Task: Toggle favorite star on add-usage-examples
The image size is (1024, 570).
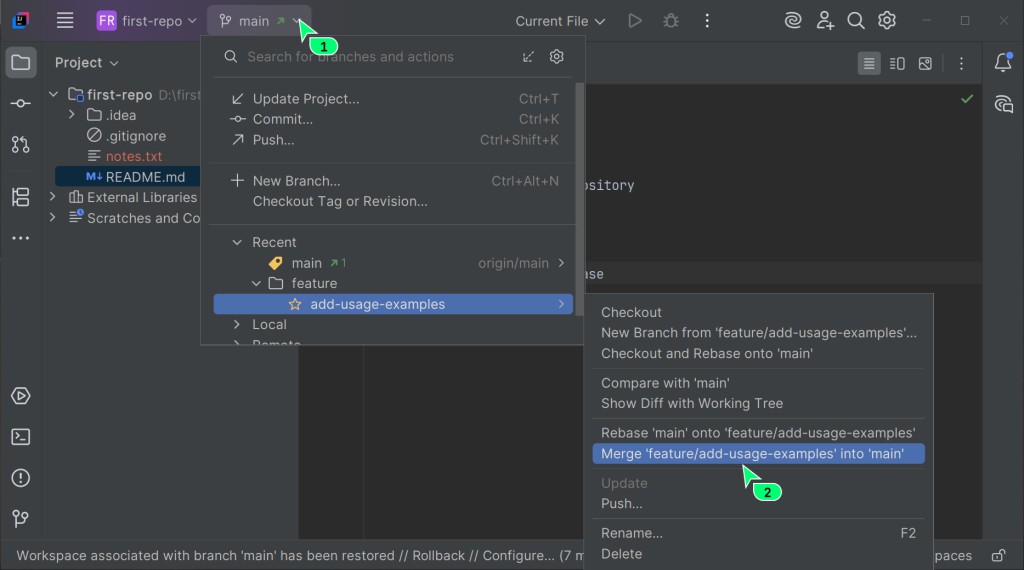Action: pyautogui.click(x=295, y=304)
